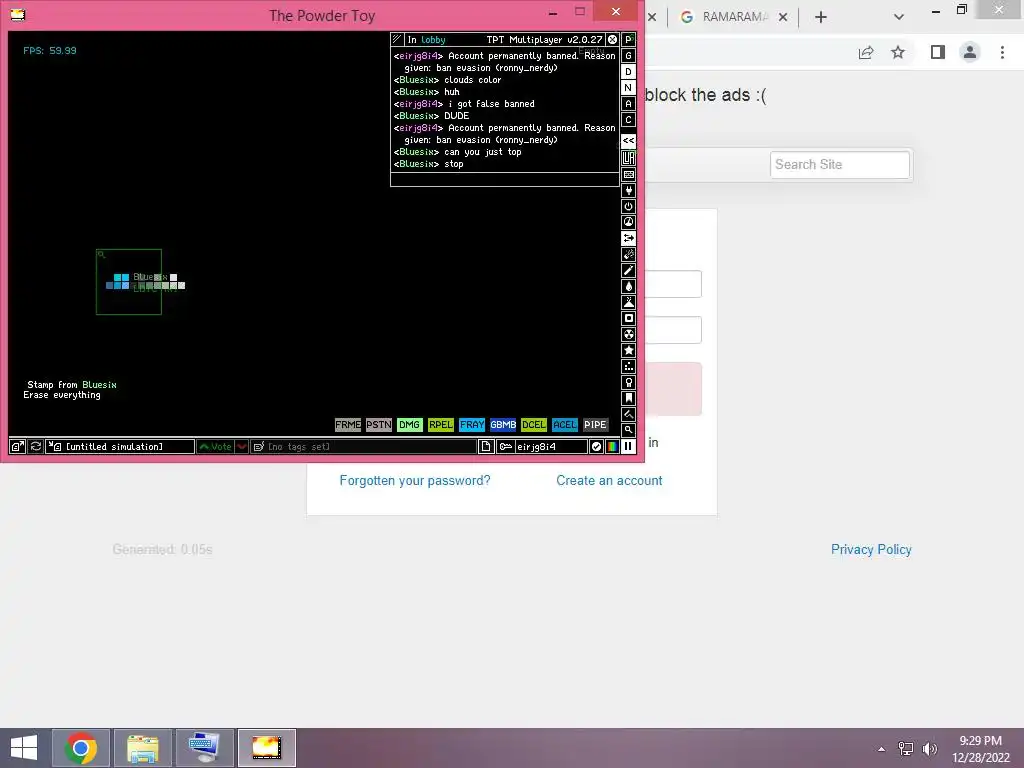
Task: Select the Electronics plug category icon
Action: point(628,190)
